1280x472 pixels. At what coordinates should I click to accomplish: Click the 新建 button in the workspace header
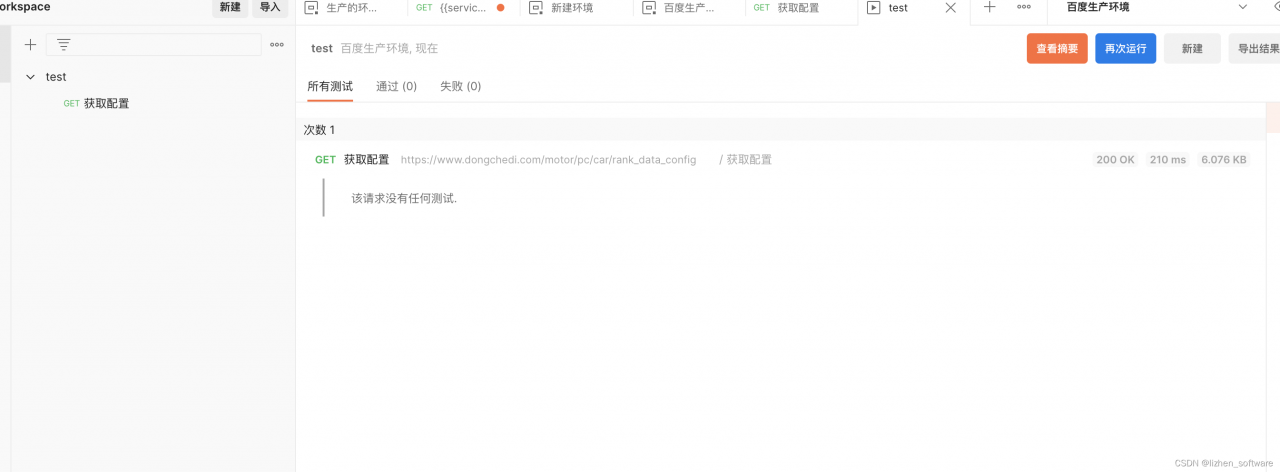230,7
